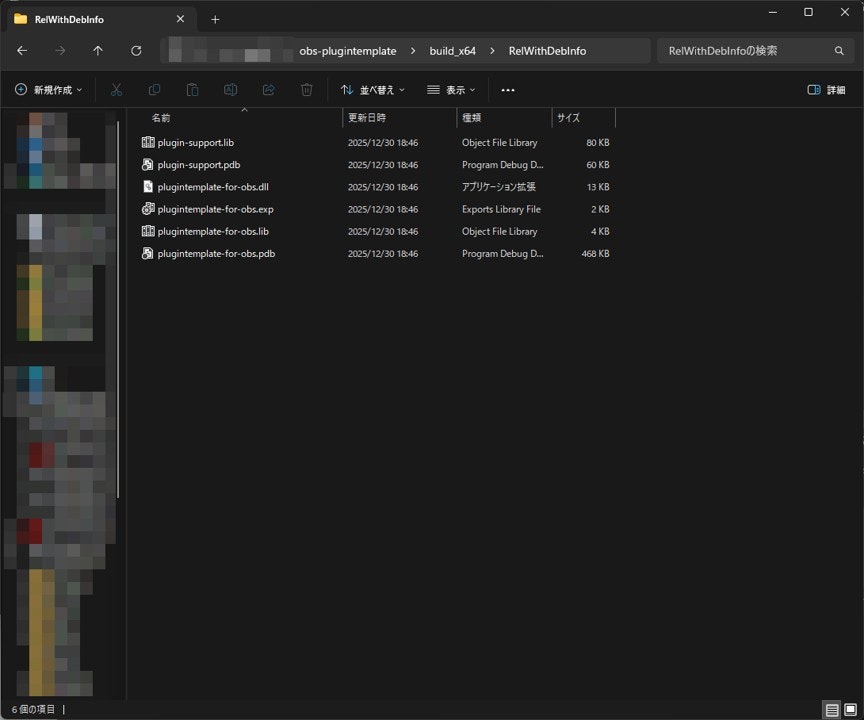864x720 pixels.
Task: Click the 80 KB size cell
Action: pos(598,143)
